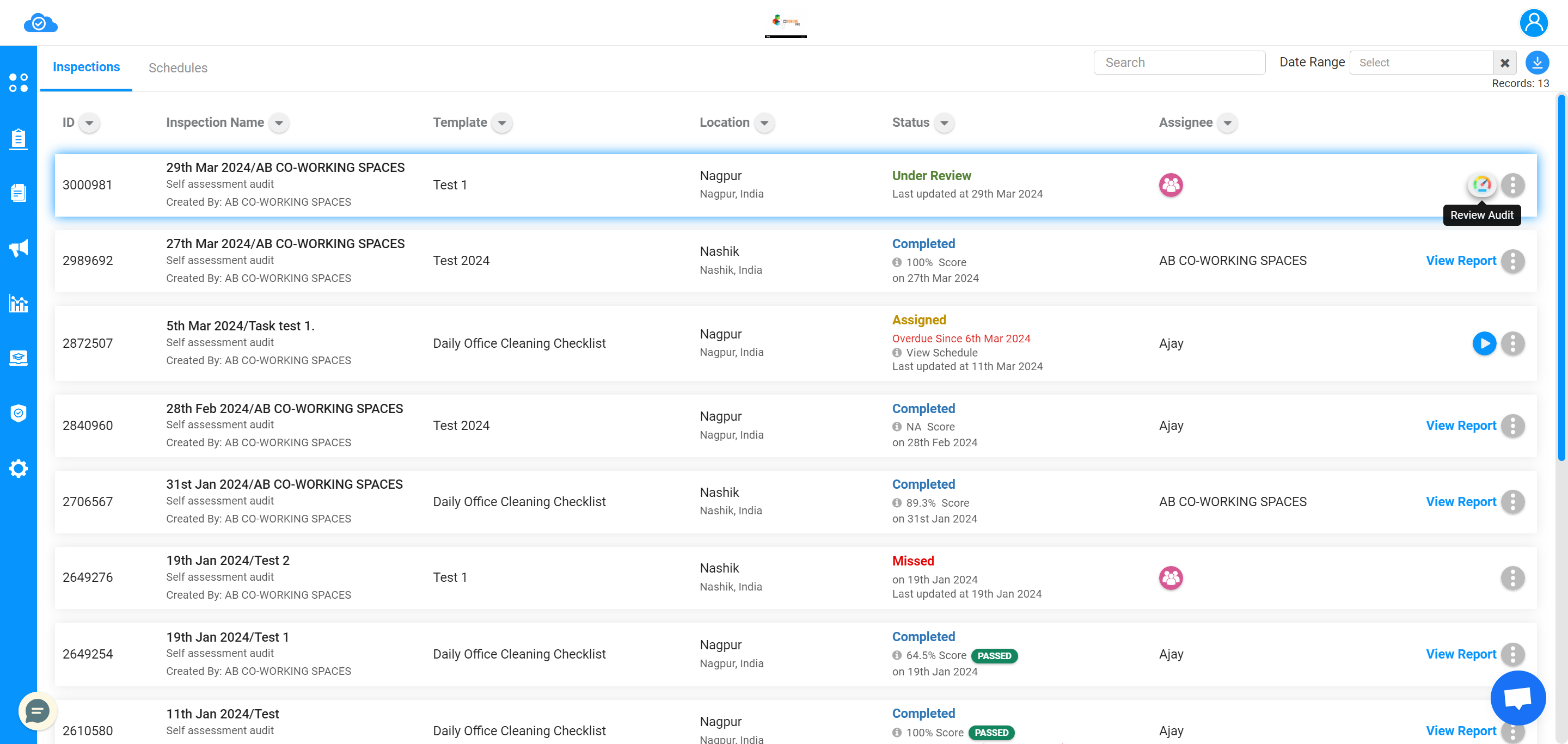Click View Report for inspection 2610580
This screenshot has width=1568, height=744.
(x=1461, y=730)
